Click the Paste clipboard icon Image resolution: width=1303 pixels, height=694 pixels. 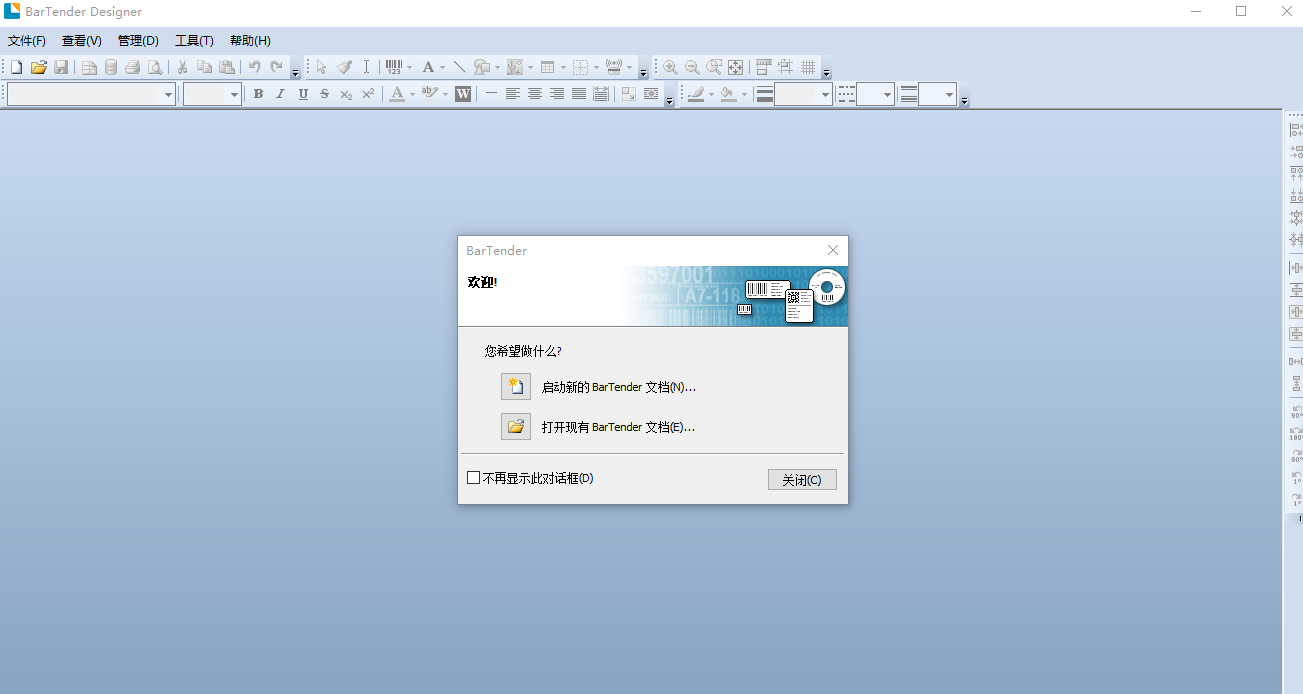point(227,67)
